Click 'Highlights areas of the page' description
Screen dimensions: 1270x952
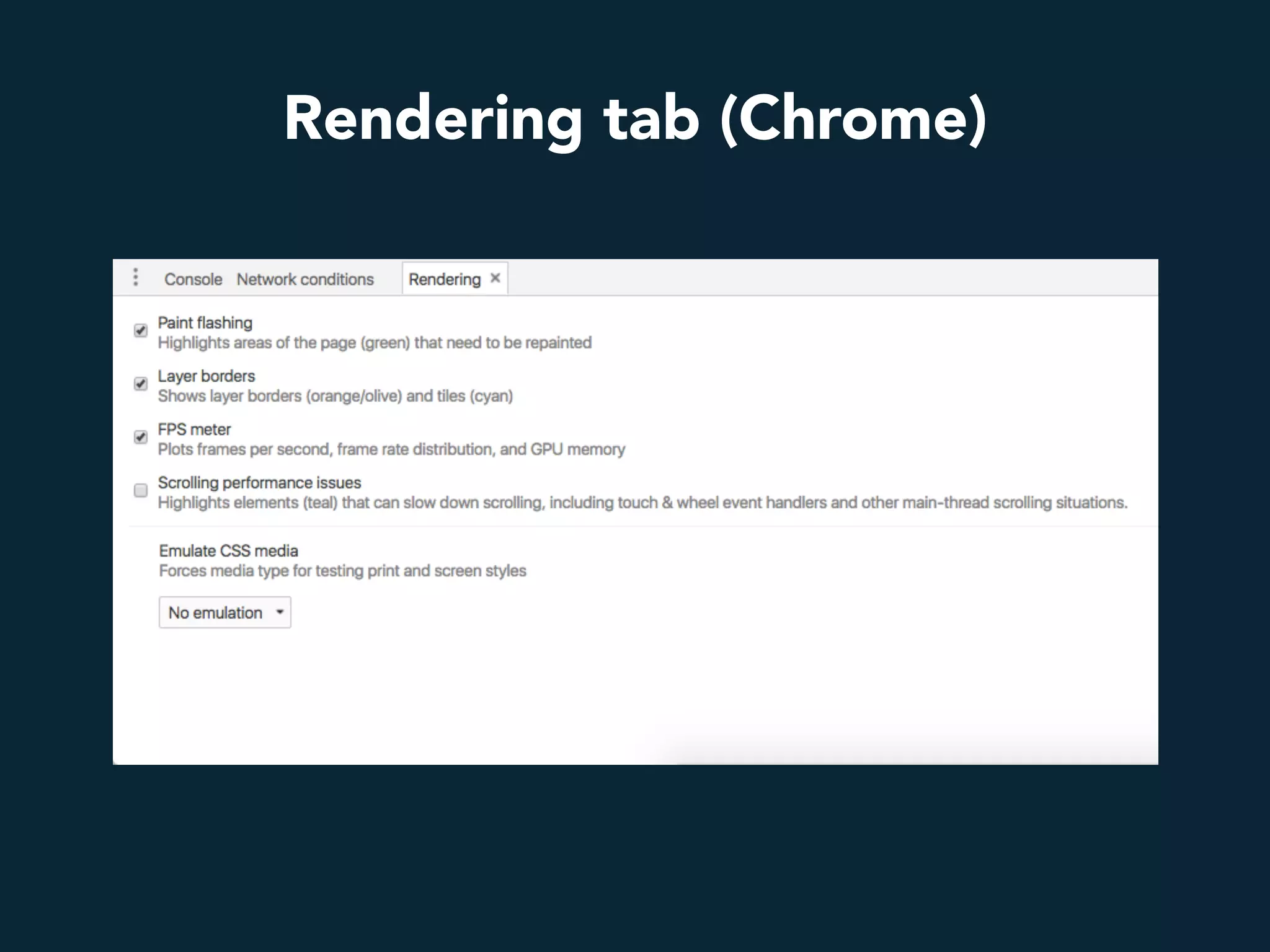pos(375,343)
